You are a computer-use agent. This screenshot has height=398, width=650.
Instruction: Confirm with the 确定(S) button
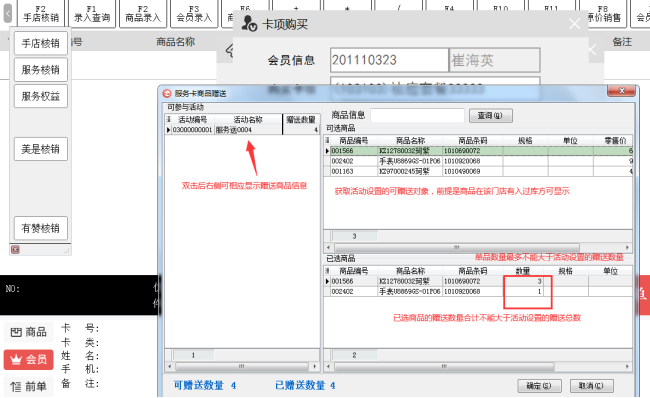(x=539, y=386)
